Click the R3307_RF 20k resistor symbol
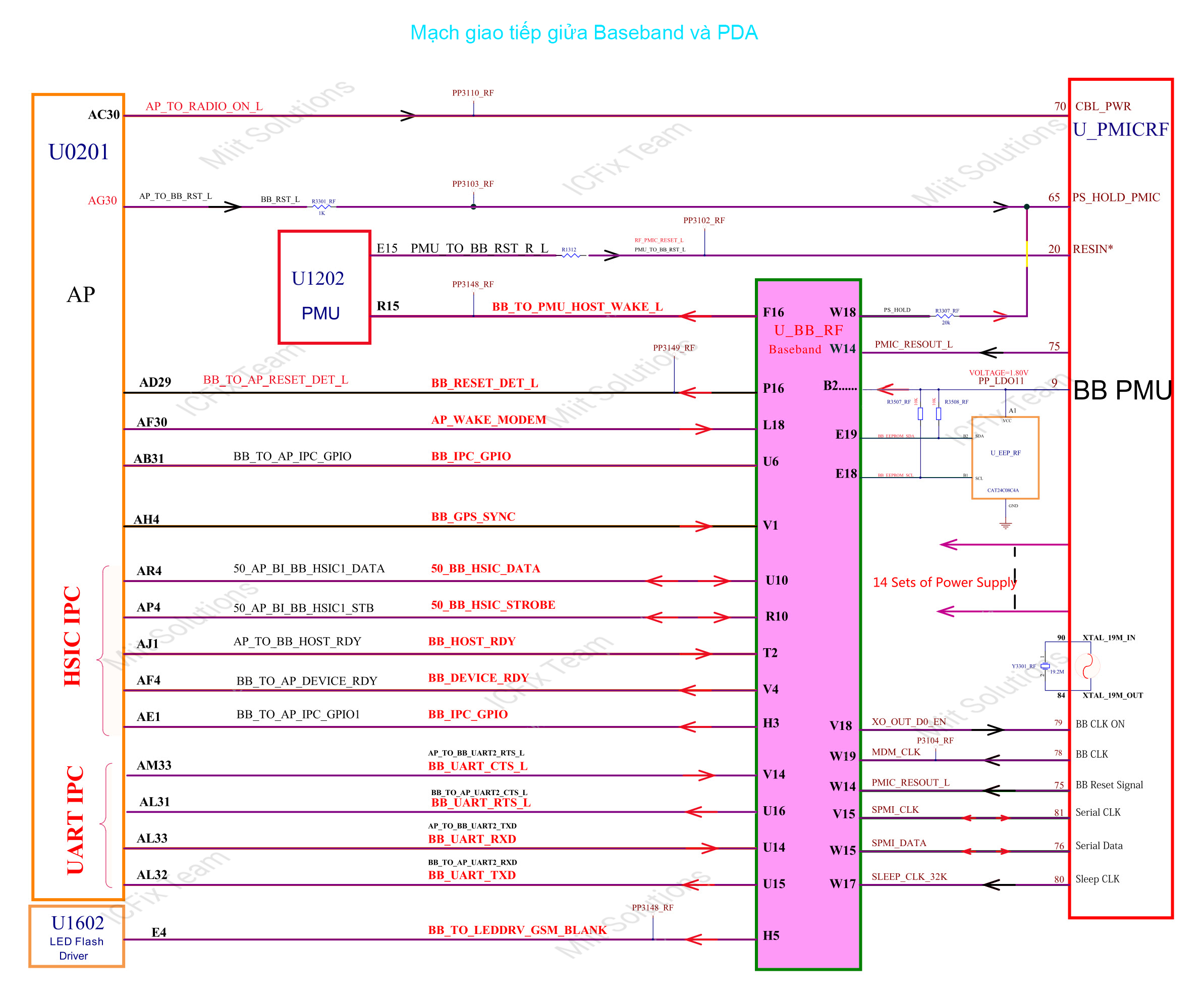The width and height of the screenshot is (1204, 992). [x=945, y=316]
